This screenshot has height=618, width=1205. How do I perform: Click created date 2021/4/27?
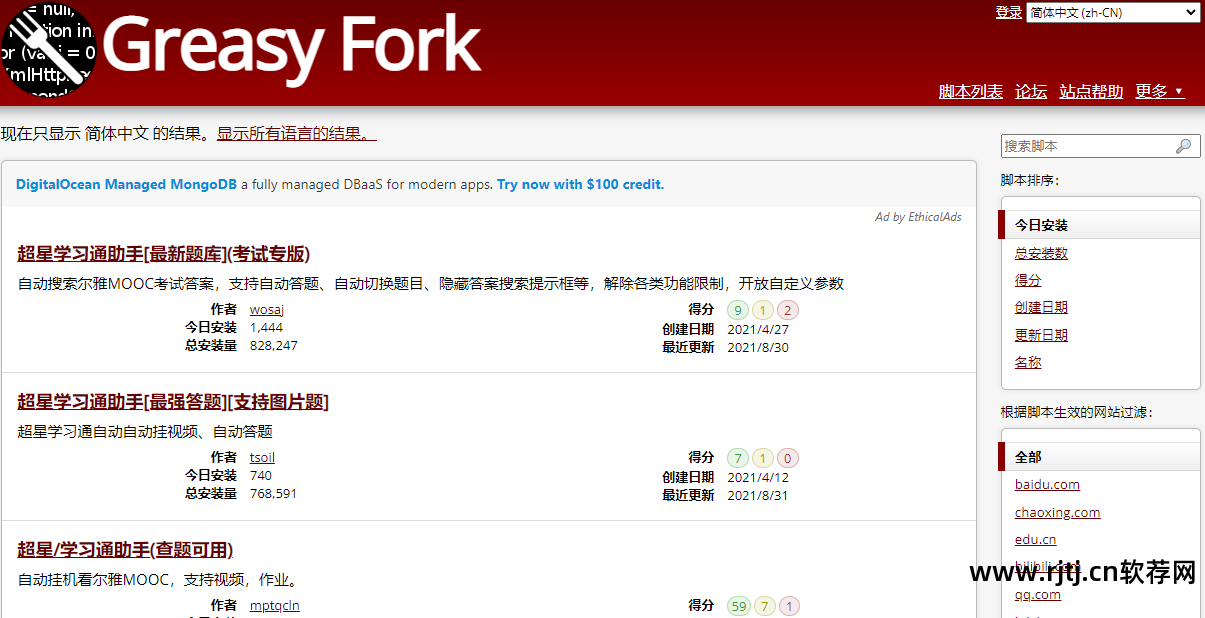coord(757,329)
